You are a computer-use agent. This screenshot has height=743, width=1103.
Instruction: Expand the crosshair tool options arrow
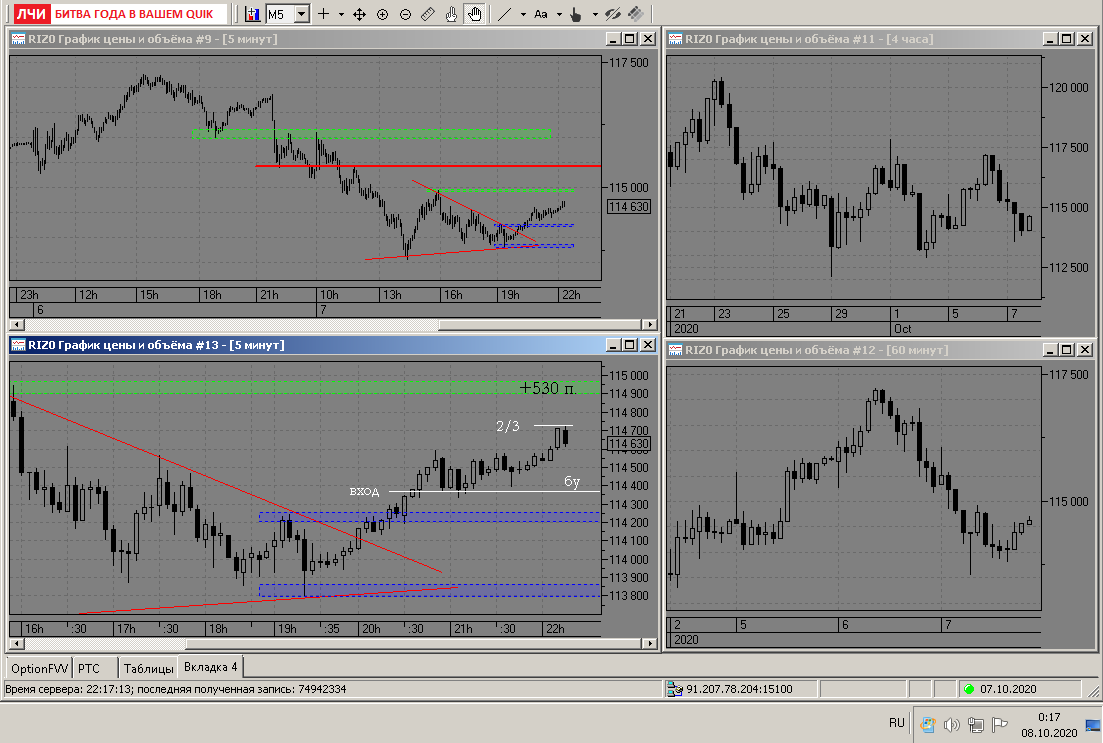point(341,14)
